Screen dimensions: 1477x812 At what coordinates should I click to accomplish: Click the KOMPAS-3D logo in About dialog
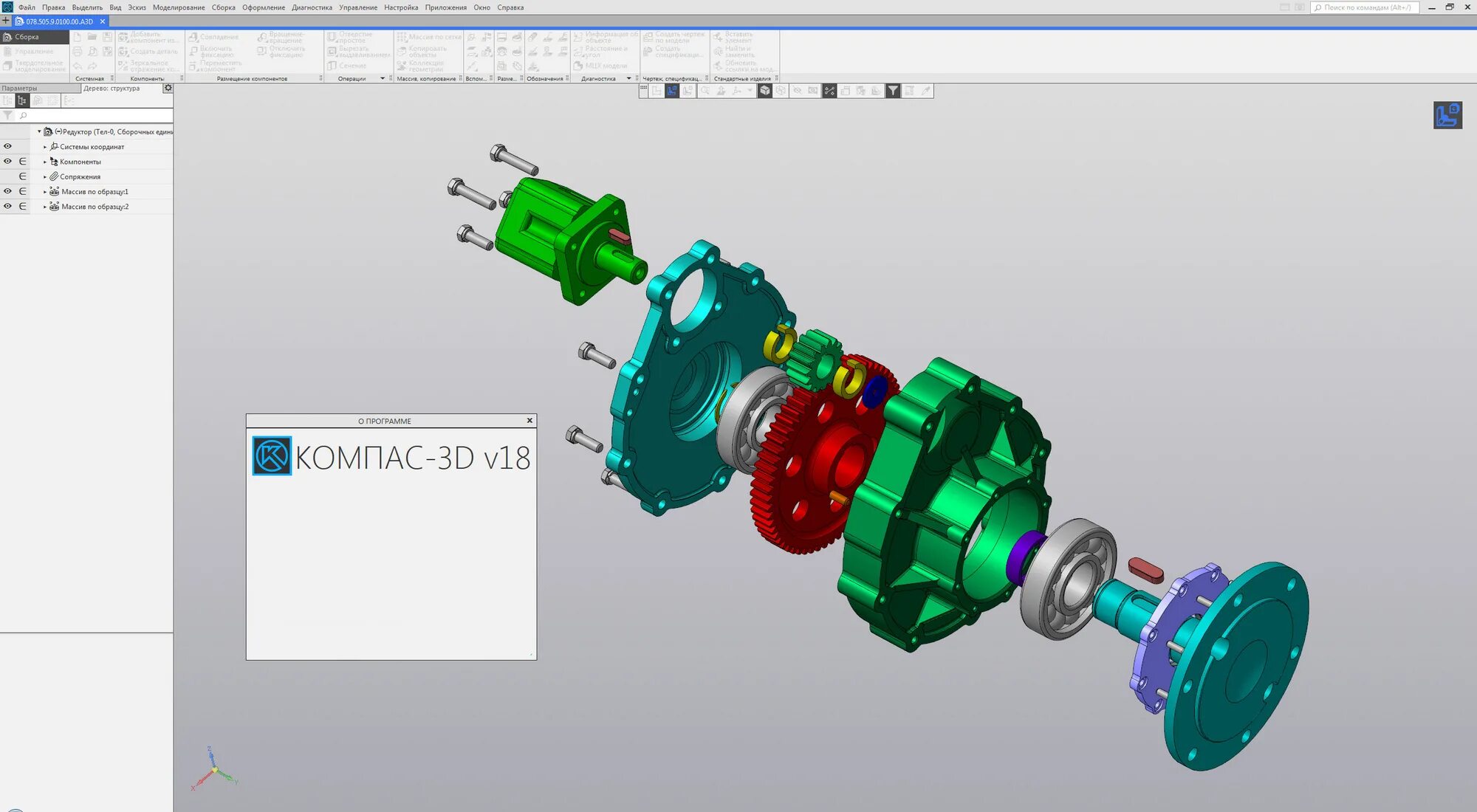[x=272, y=456]
